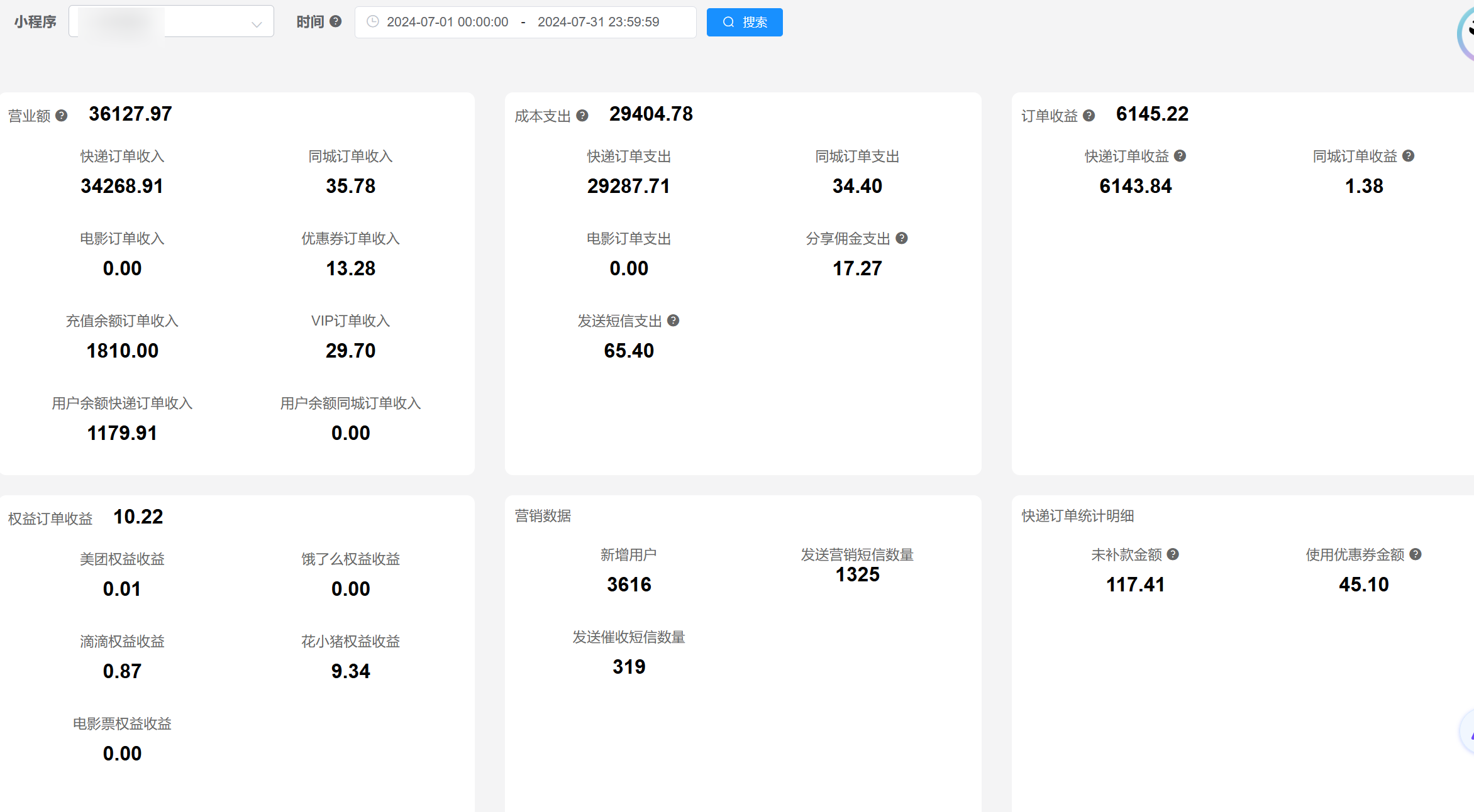Open start date picker 2024-07-01
Image resolution: width=1474 pixels, height=812 pixels.
pyautogui.click(x=448, y=21)
